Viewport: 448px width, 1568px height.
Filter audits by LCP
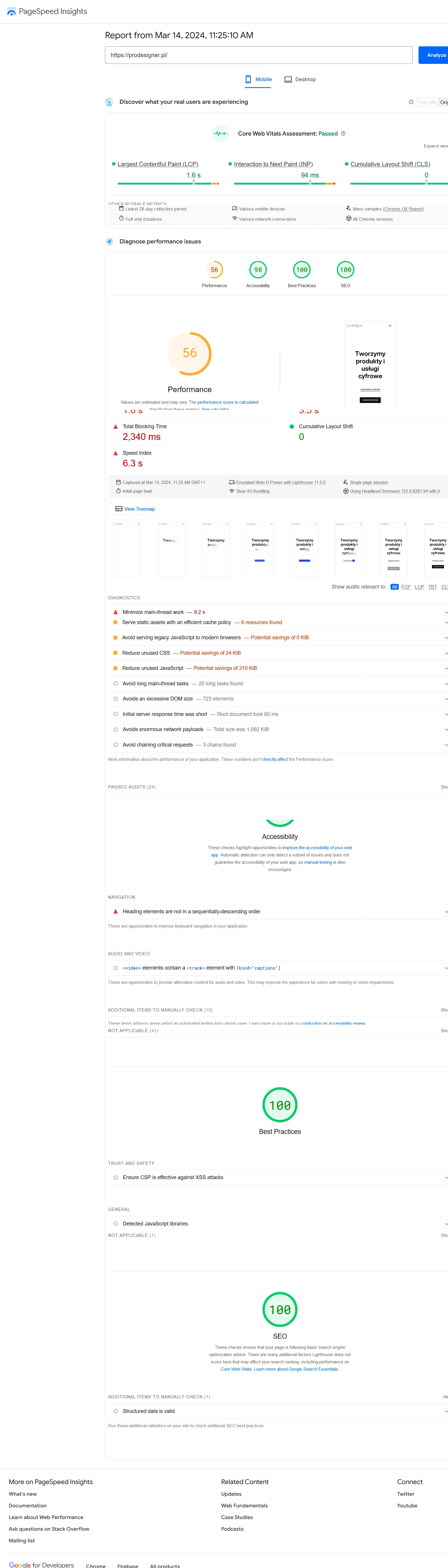(x=419, y=587)
